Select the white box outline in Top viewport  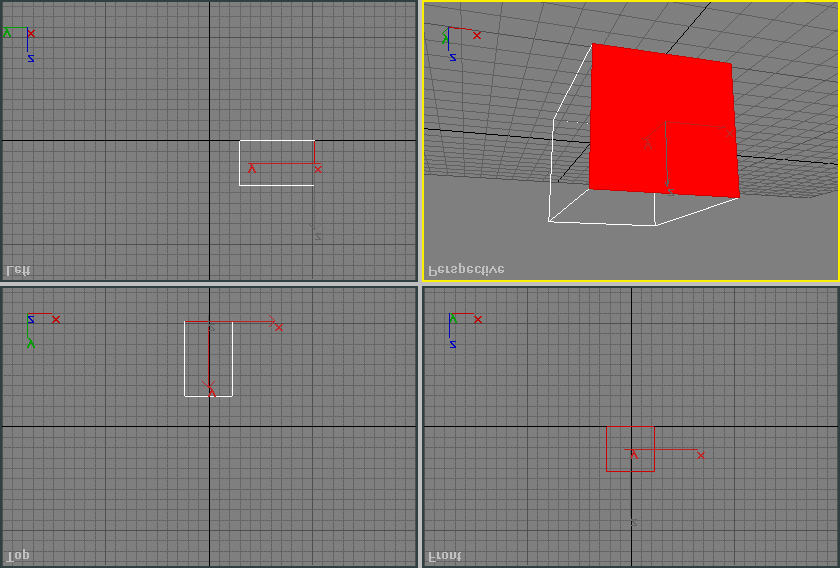point(208,358)
